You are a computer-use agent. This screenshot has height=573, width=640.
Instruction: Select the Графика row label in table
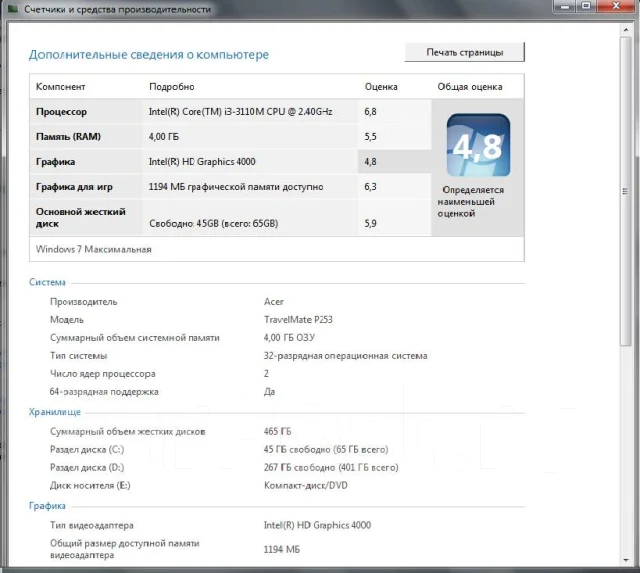(56, 162)
